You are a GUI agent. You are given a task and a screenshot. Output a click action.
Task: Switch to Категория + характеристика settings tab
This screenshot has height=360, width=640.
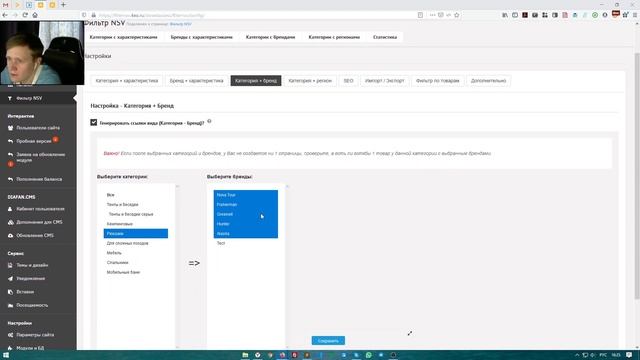[127, 81]
